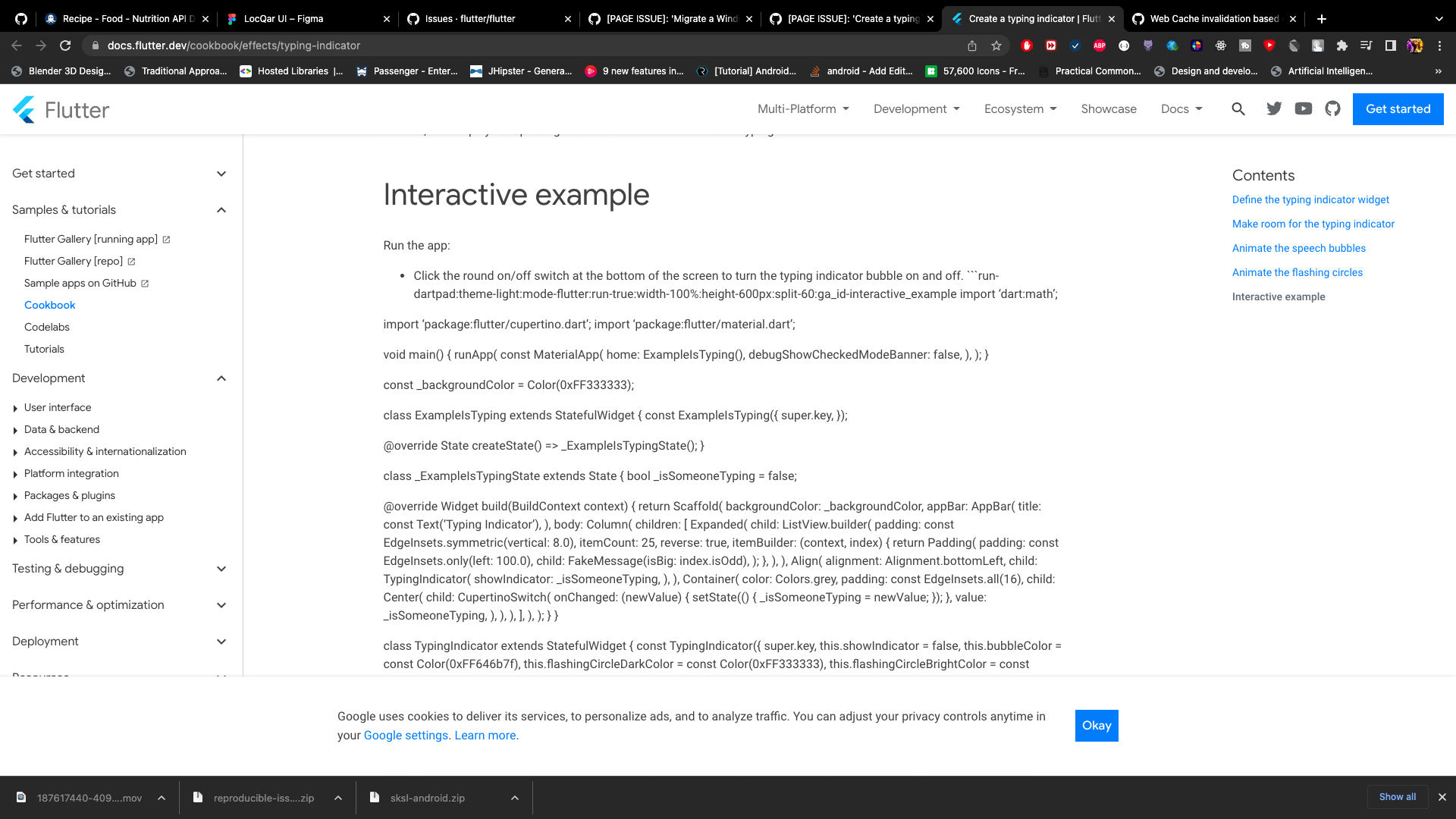Open the Showcase menu item
The image size is (1456, 819).
(x=1109, y=108)
